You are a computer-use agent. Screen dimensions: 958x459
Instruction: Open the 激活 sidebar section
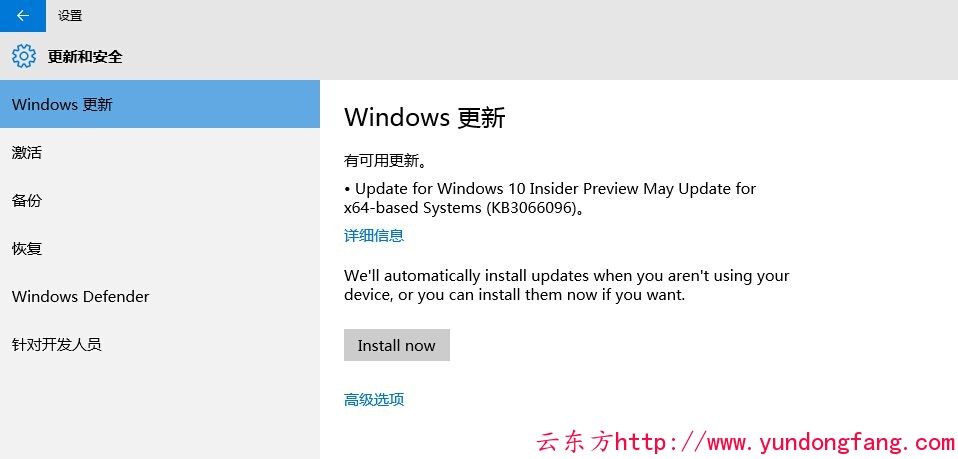pos(159,152)
